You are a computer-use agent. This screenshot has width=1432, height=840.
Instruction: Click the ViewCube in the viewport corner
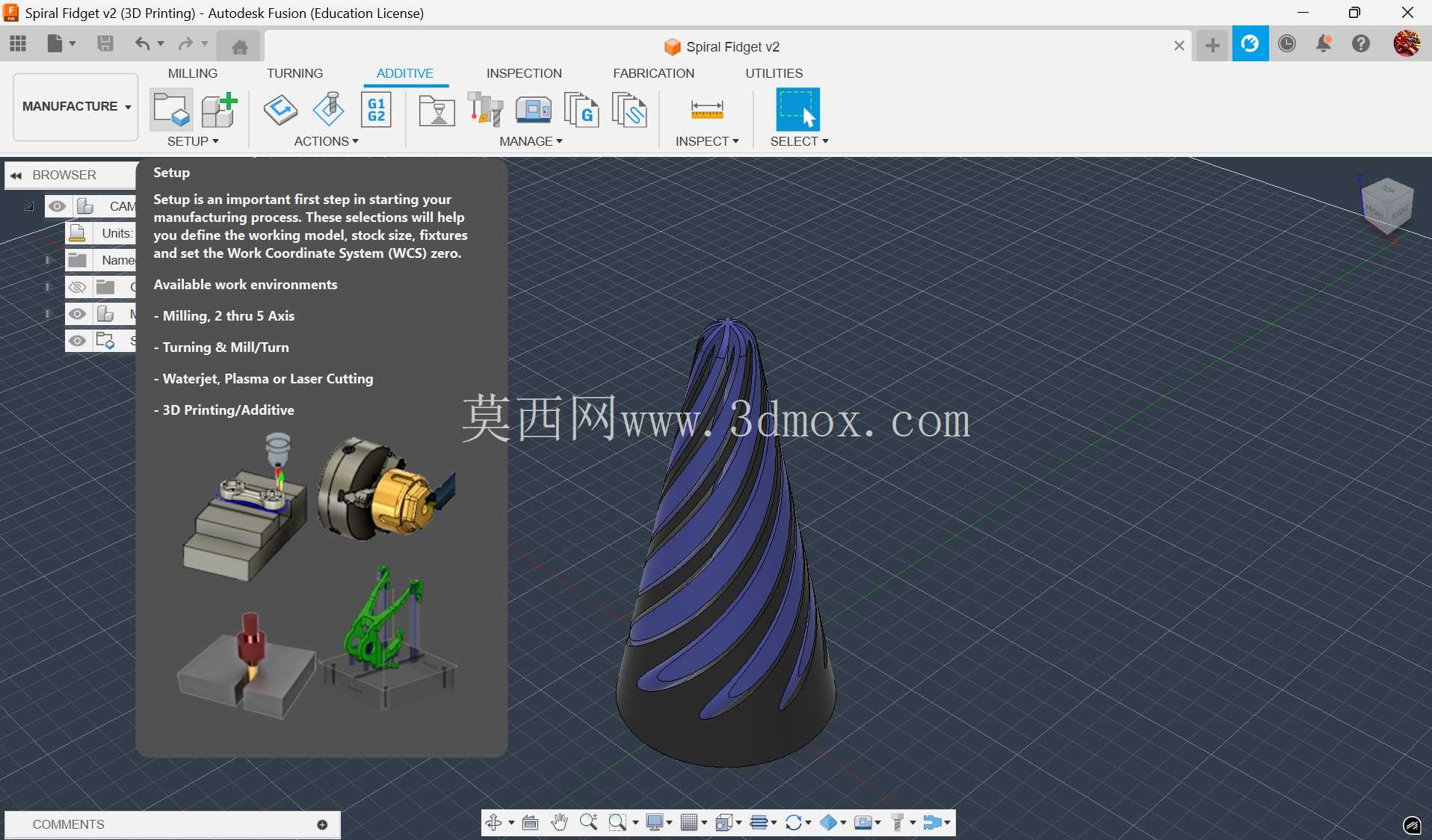pos(1386,205)
